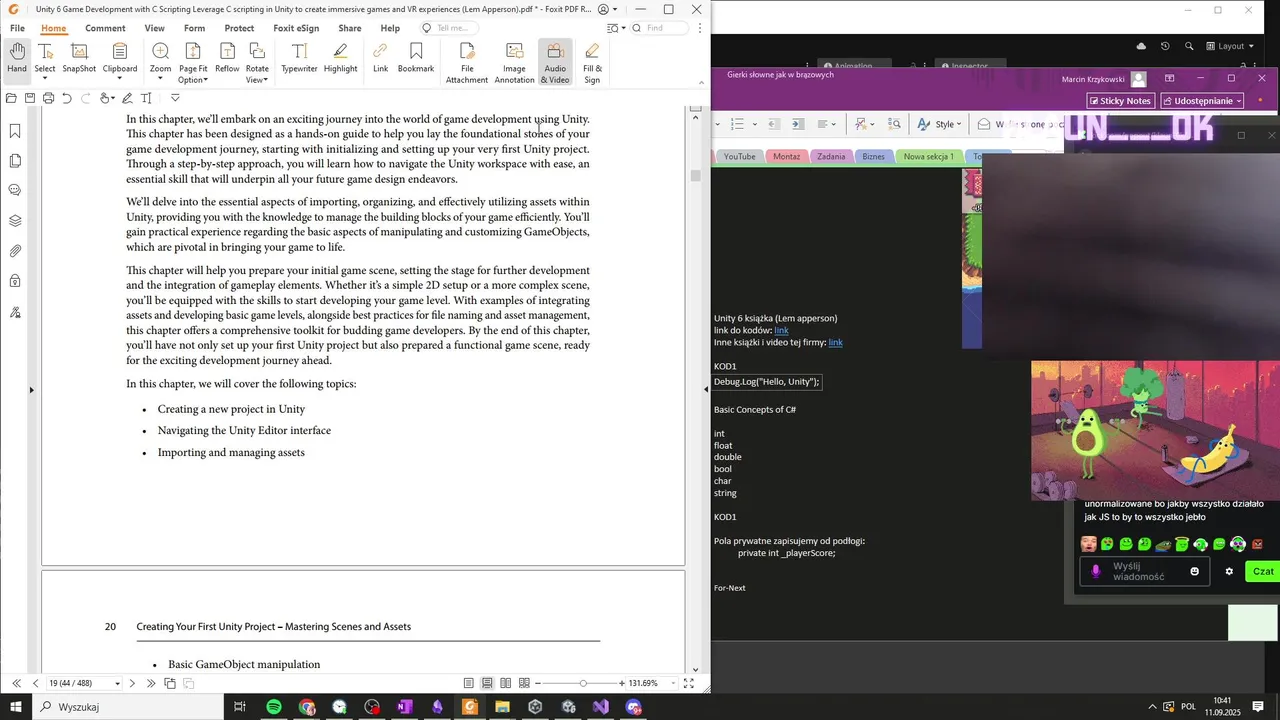Switch to Protect ribbon tab
The width and height of the screenshot is (1280, 720).
pyautogui.click(x=239, y=28)
